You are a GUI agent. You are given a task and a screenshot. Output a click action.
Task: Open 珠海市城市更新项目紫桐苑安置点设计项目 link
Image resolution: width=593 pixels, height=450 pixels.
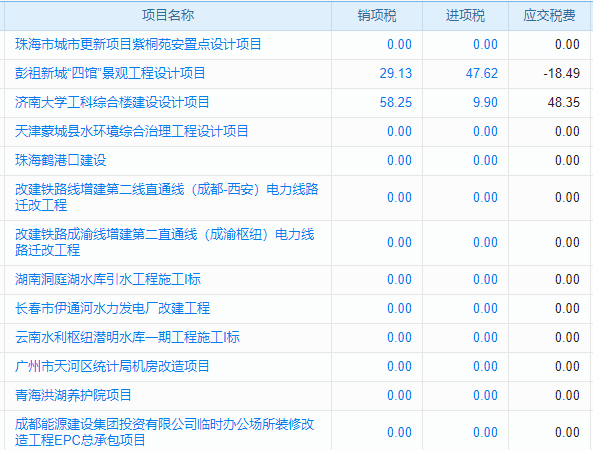pyautogui.click(x=138, y=45)
